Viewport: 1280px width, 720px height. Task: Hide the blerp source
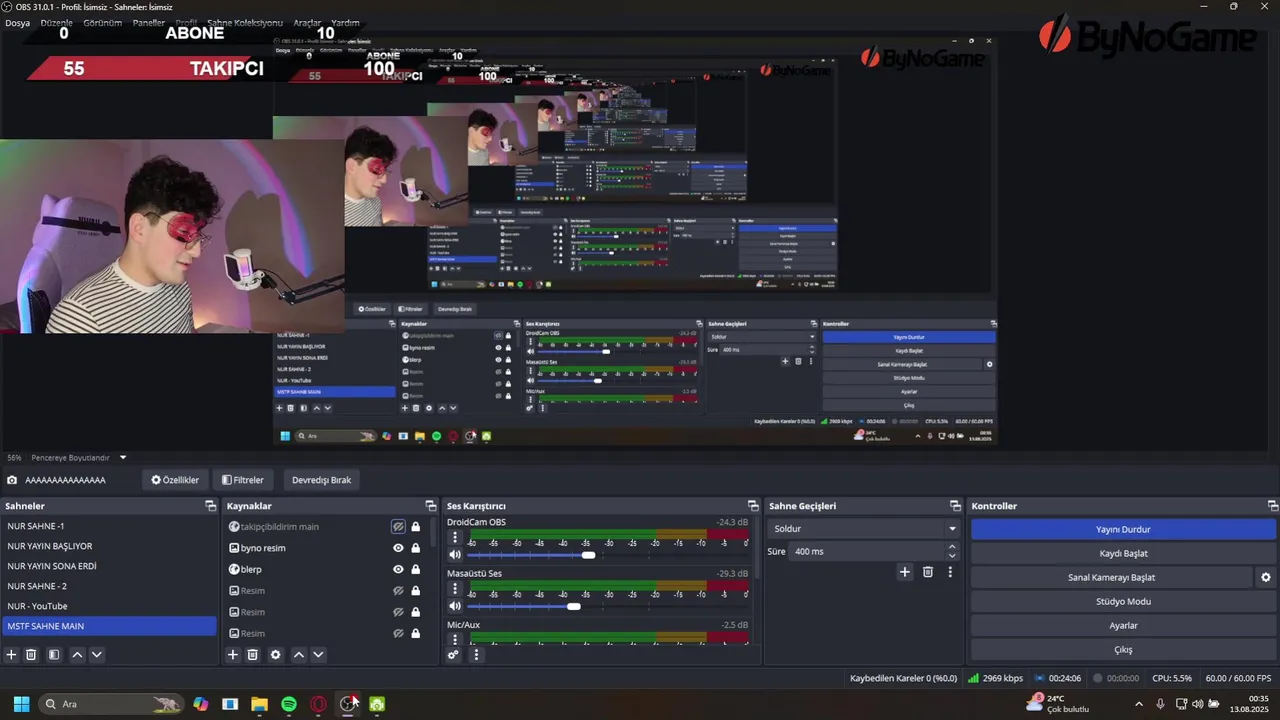398,569
